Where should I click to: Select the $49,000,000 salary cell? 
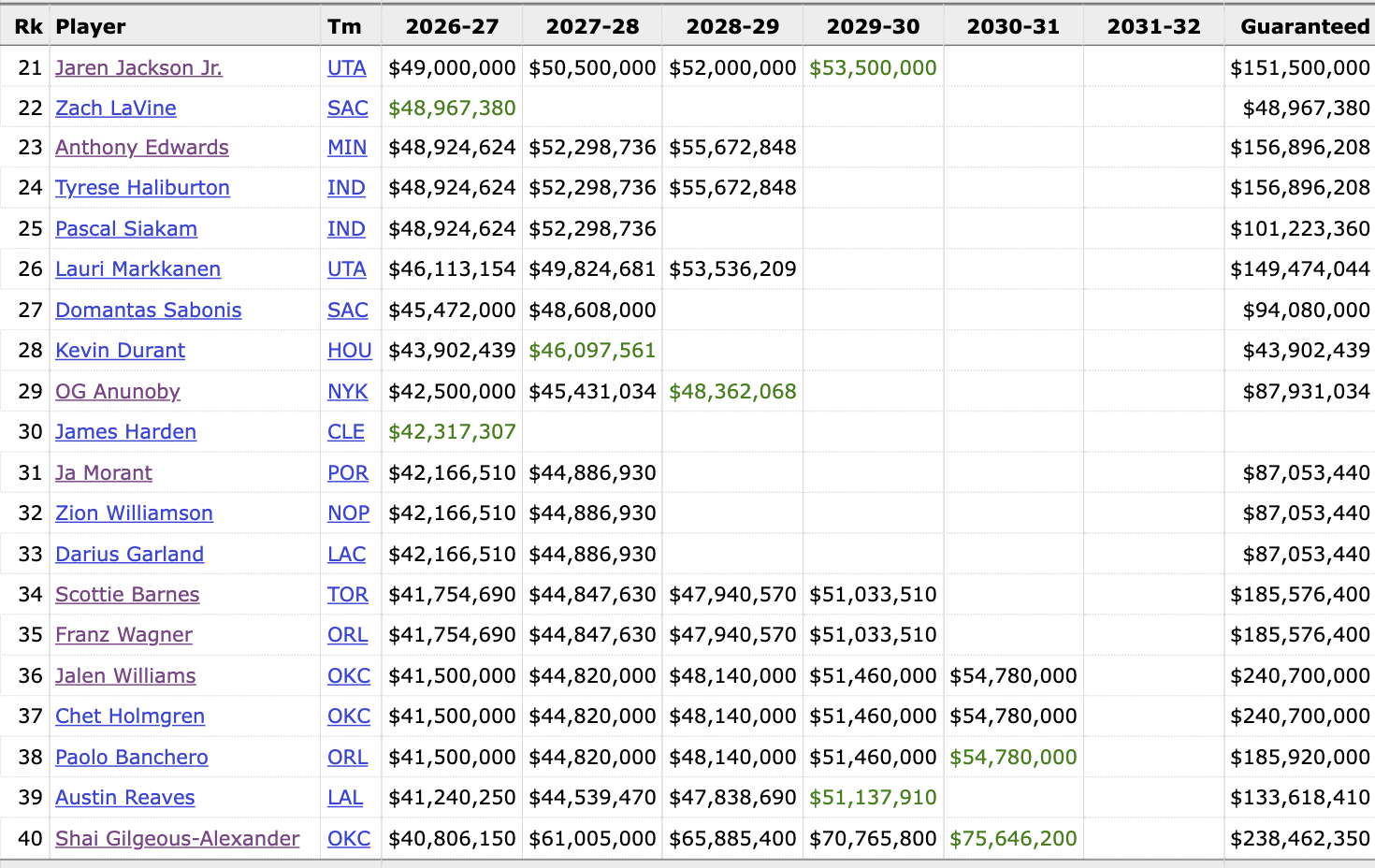click(x=452, y=67)
